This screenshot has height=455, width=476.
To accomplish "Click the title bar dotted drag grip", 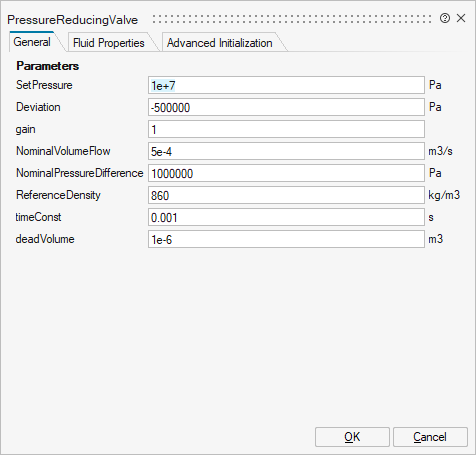I will pyautogui.click(x=292, y=19).
